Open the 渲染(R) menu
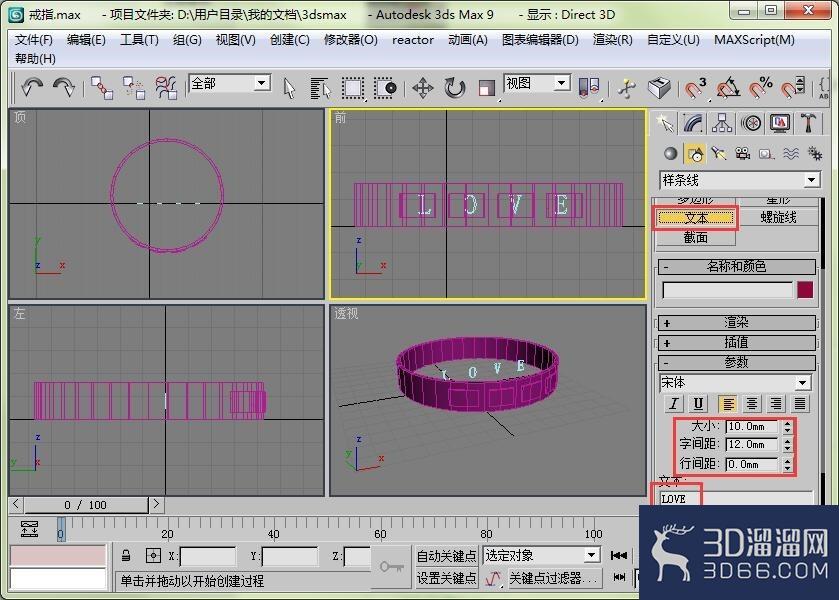839x600 pixels. 613,40
